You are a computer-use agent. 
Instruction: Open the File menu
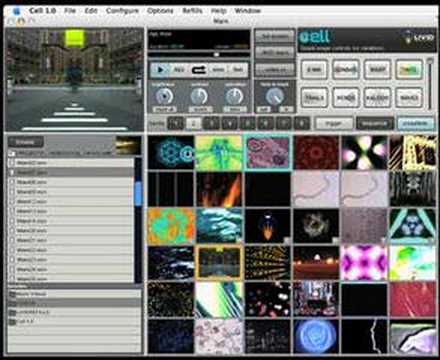pos(70,11)
